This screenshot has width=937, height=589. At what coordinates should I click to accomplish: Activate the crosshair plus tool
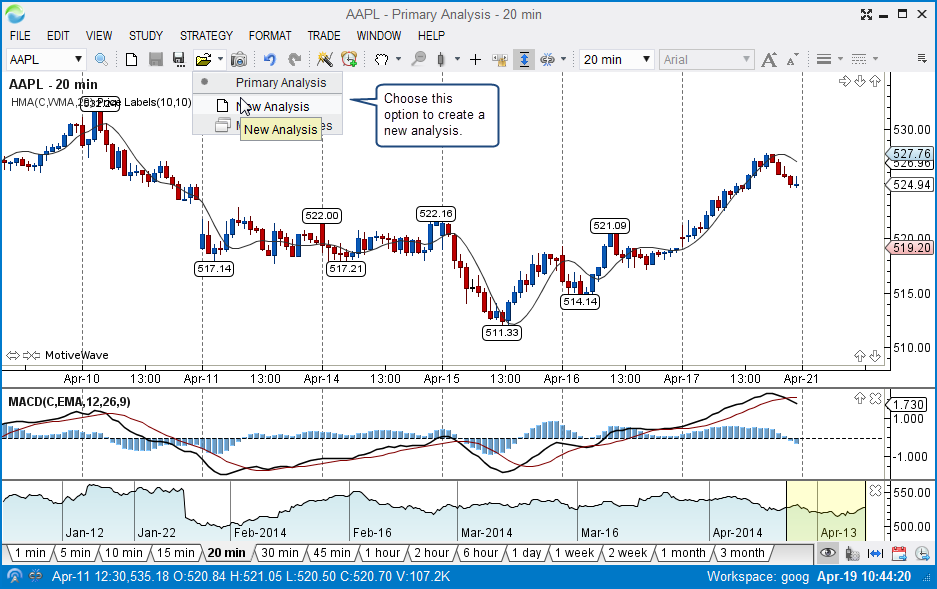pyautogui.click(x=476, y=59)
